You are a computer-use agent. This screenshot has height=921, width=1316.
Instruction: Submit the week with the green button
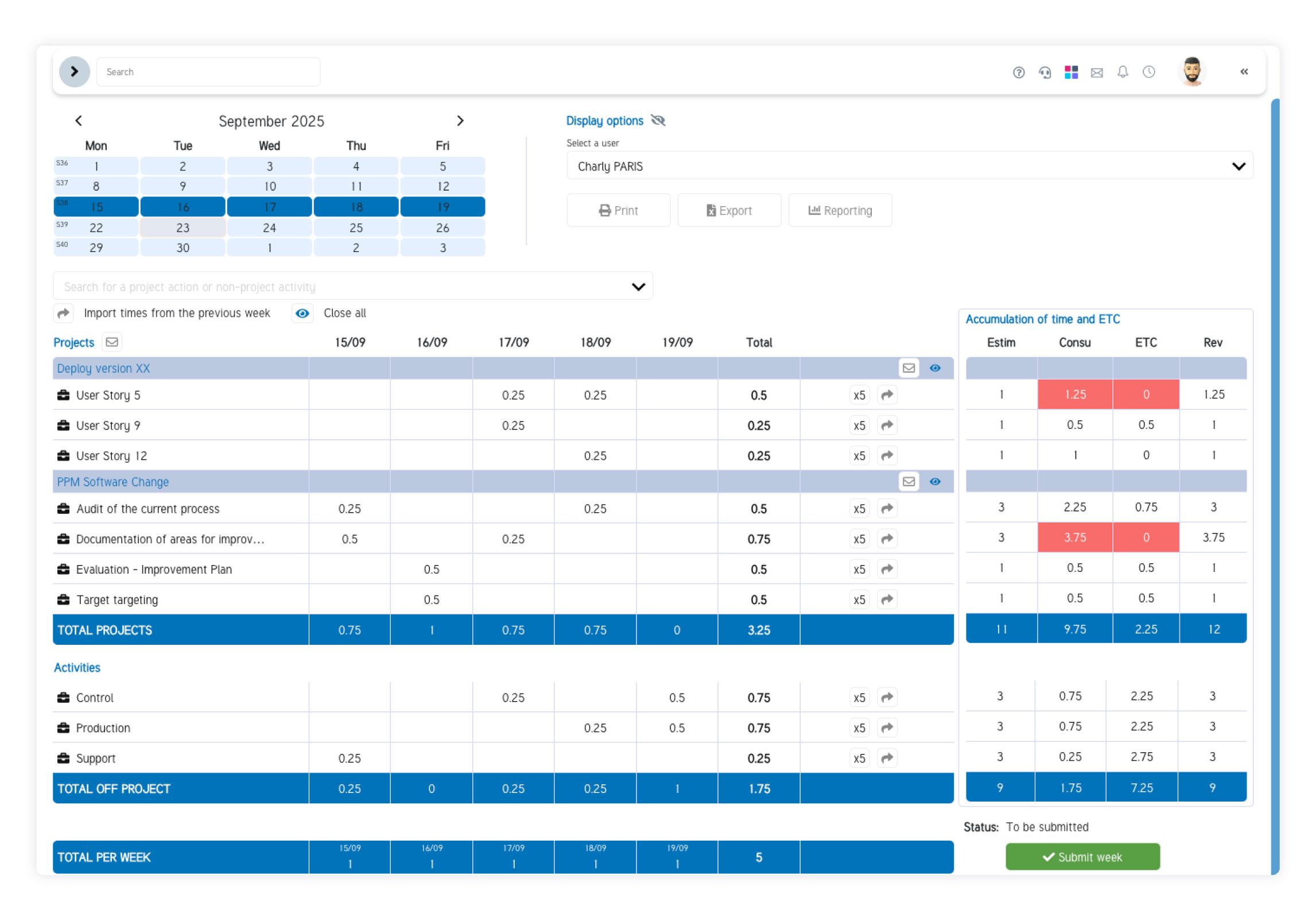point(1081,857)
